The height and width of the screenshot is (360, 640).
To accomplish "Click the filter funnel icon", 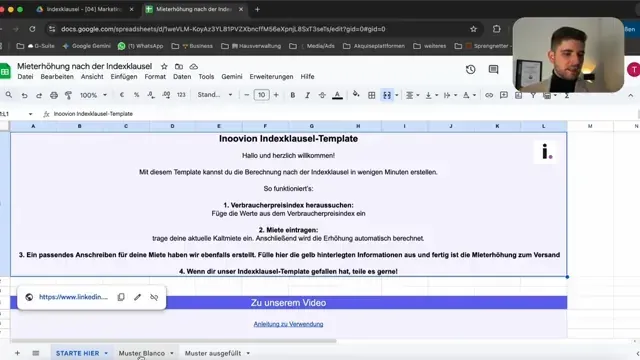I will coord(533,96).
